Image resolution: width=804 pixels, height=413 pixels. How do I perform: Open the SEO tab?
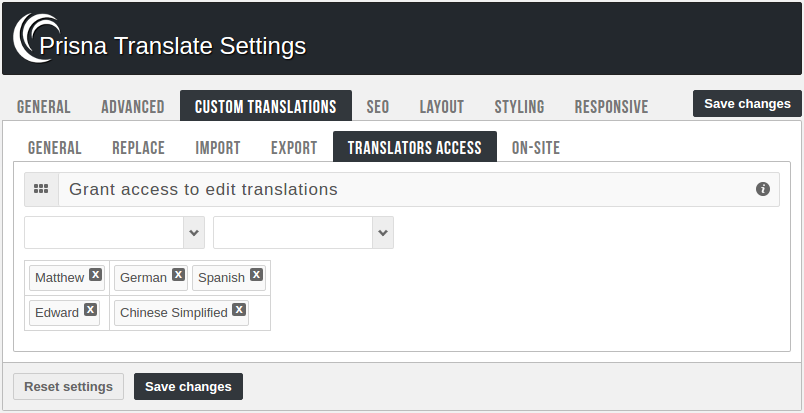pos(377,107)
